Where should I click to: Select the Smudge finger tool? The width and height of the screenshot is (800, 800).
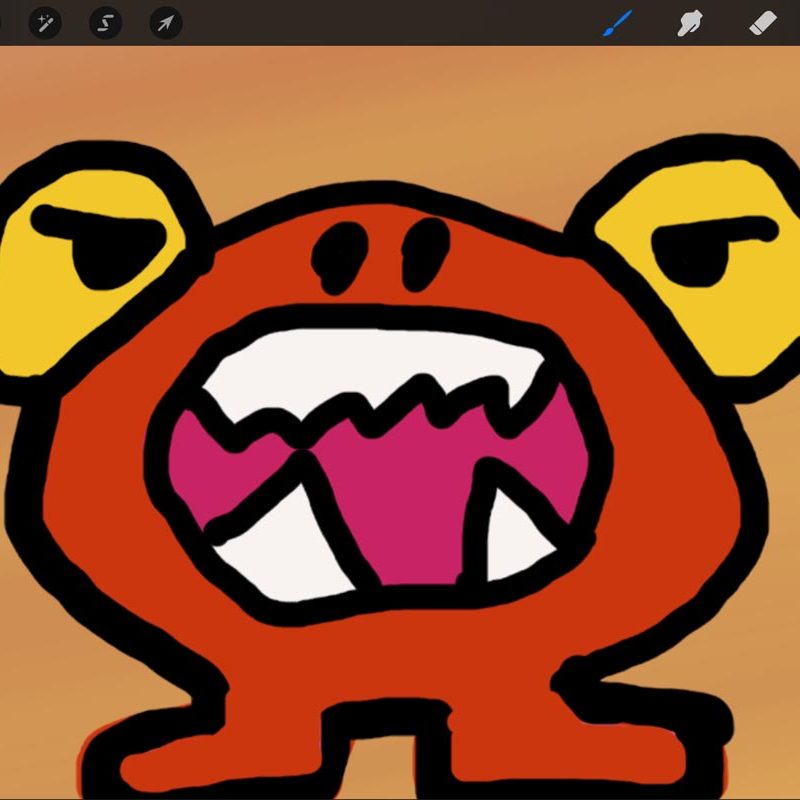[x=690, y=22]
